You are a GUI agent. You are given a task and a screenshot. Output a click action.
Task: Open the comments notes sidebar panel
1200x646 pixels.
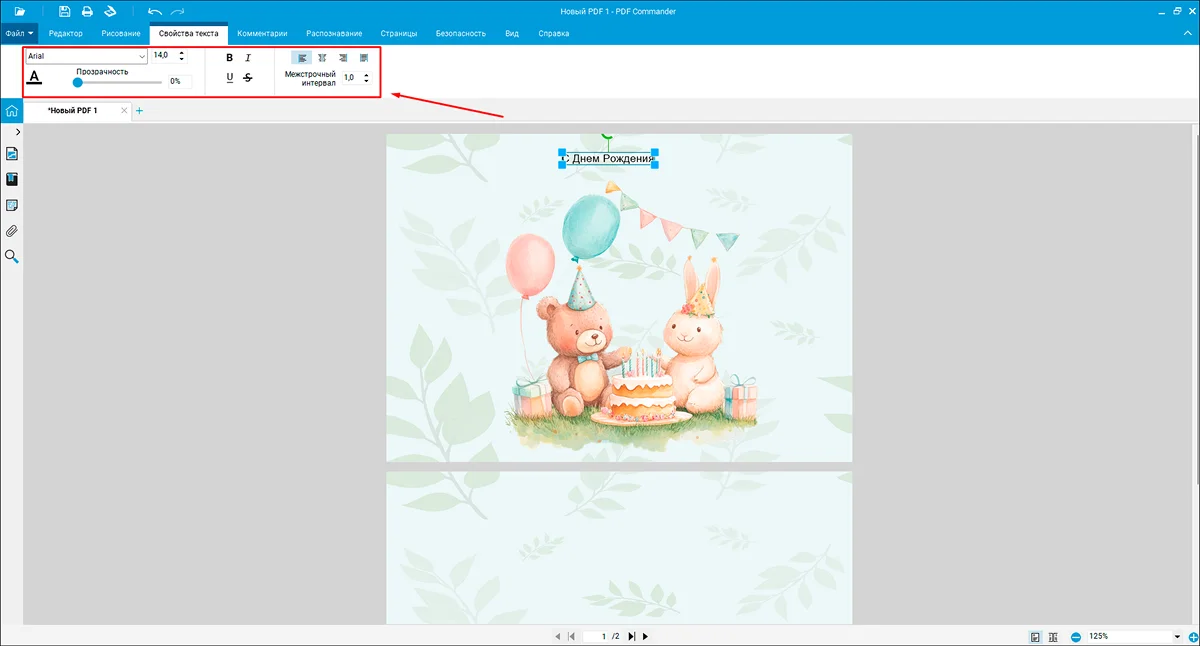[x=12, y=206]
